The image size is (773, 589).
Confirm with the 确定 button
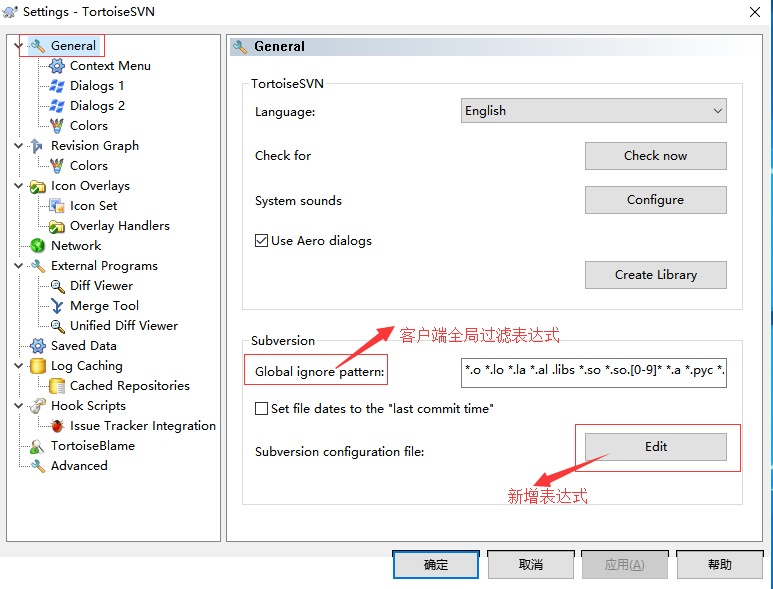pos(436,564)
